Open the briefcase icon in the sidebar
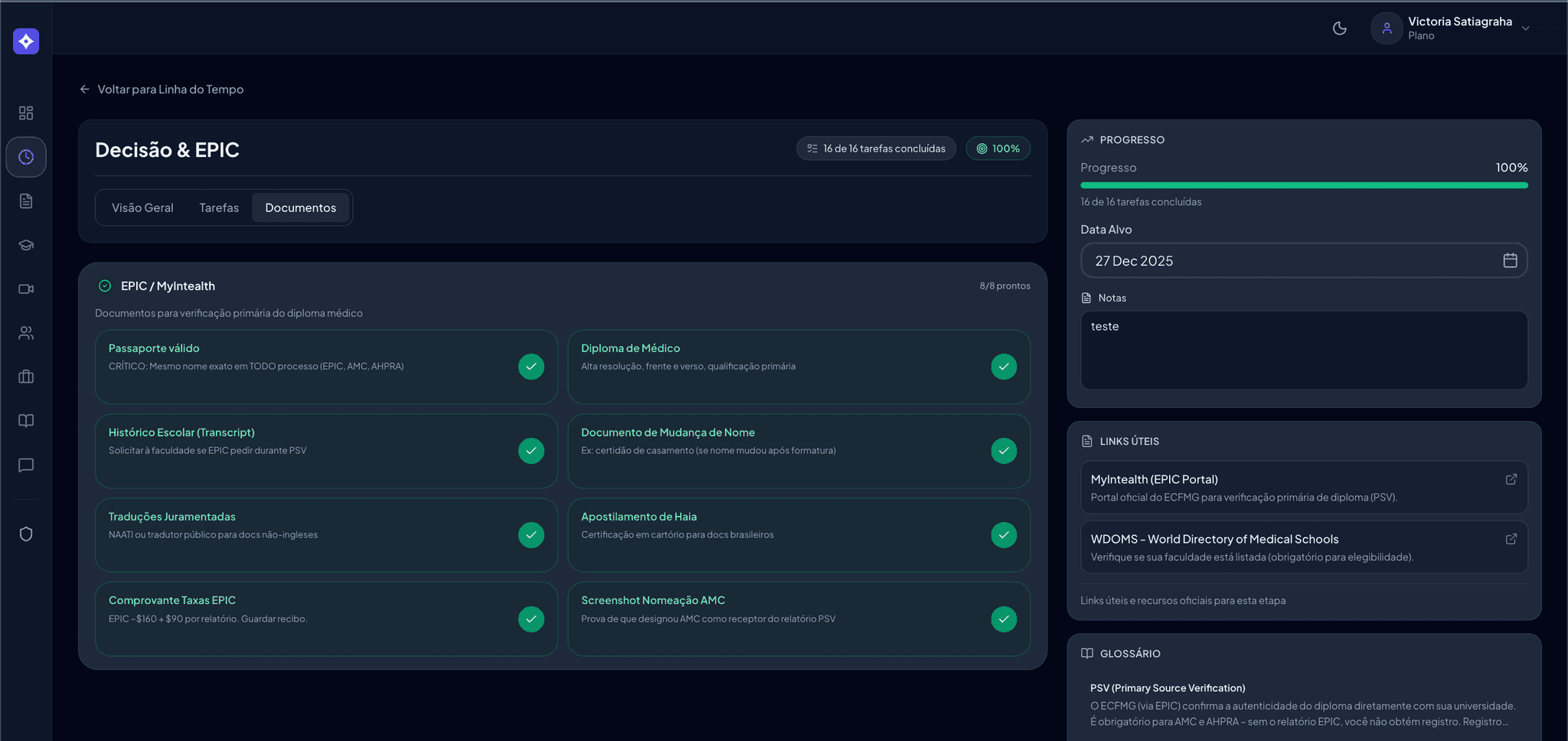Screen dimensions: 1568x741 tap(25, 376)
